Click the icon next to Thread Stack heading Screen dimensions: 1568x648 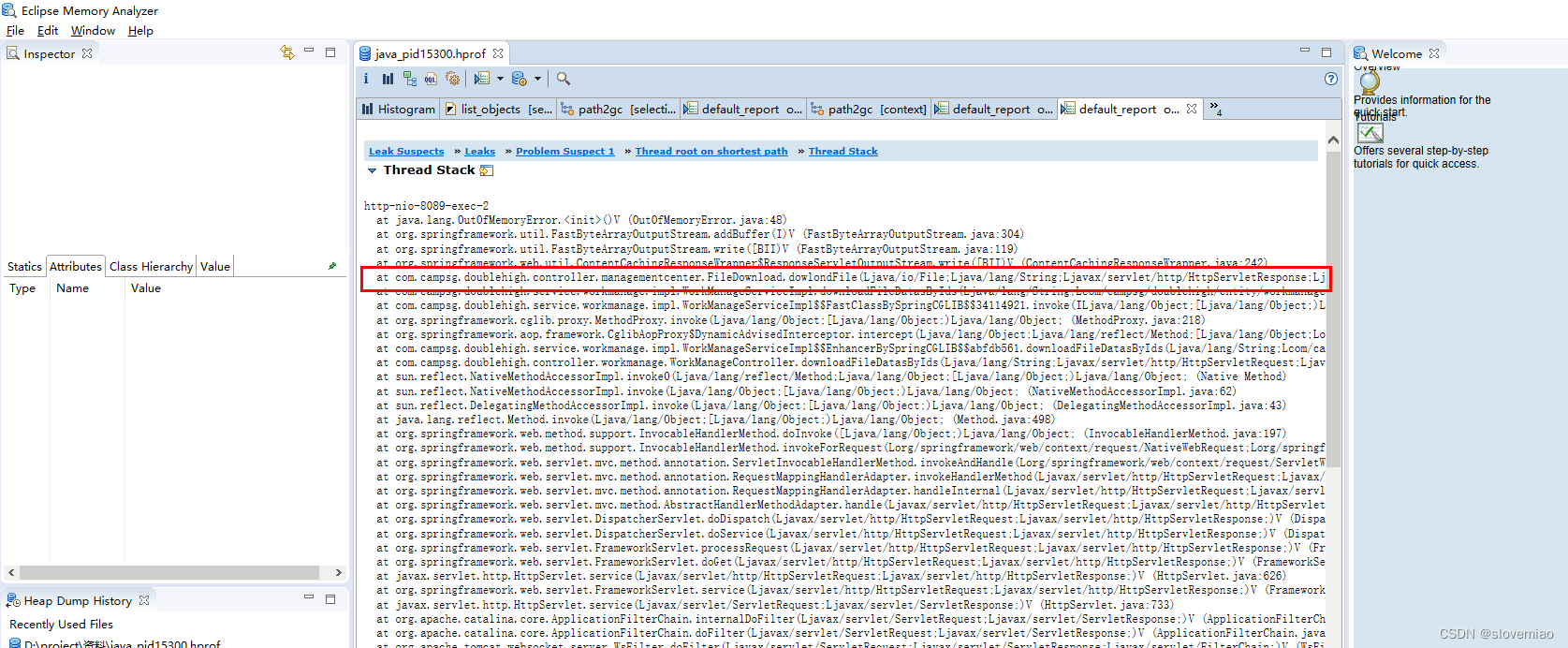click(x=487, y=170)
